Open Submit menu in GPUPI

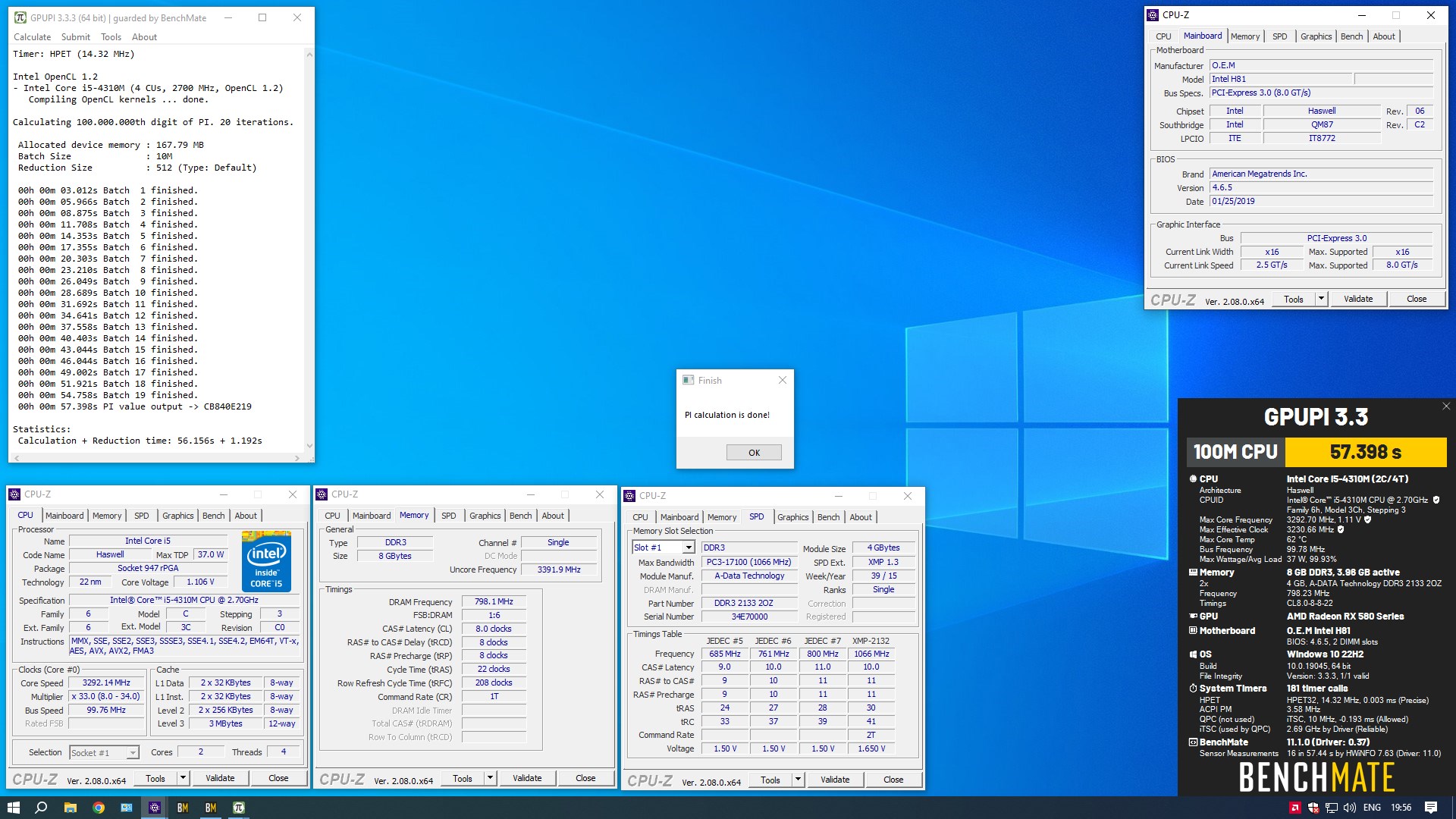76,37
